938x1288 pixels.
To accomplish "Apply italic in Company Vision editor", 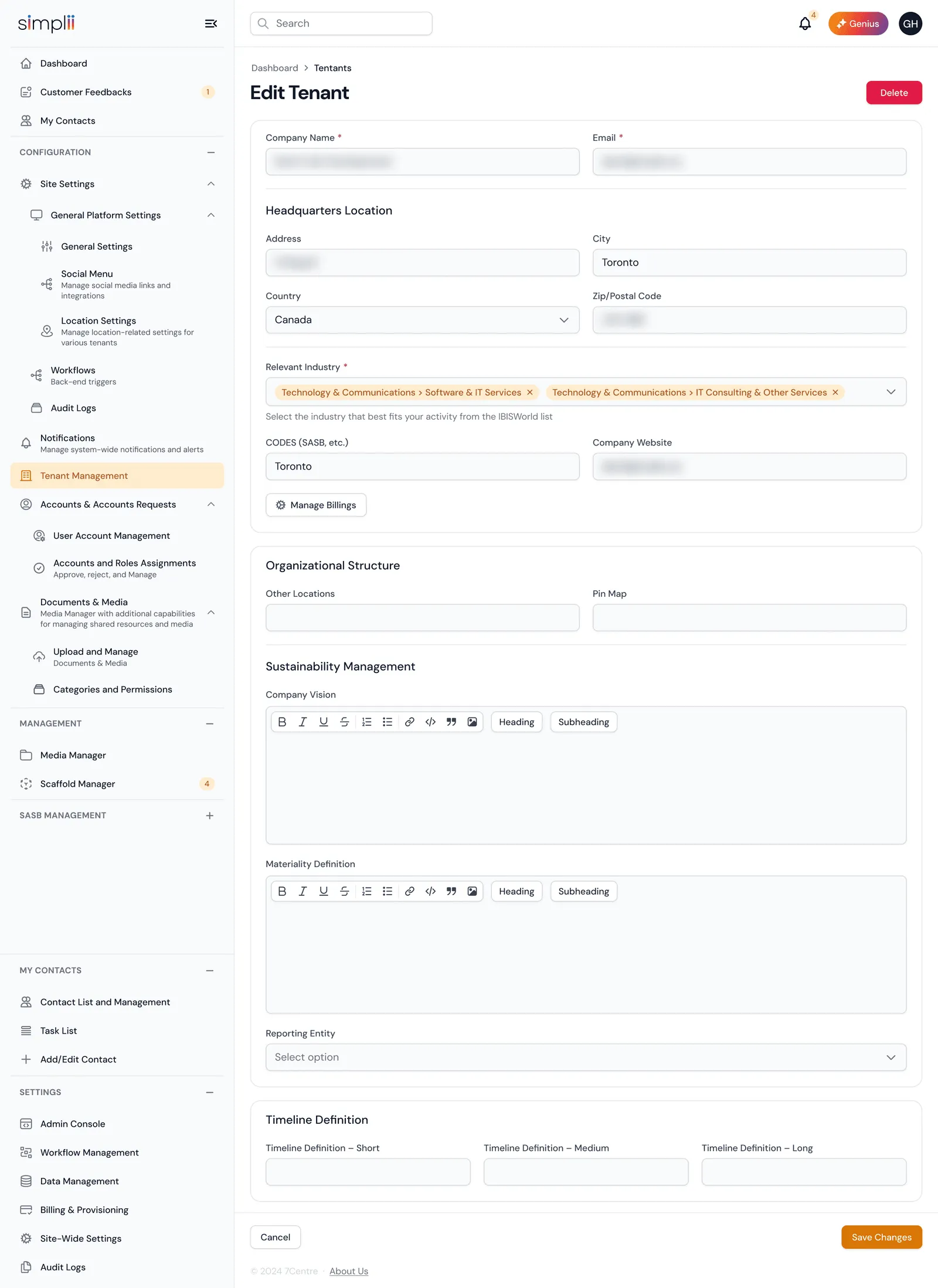I will coord(303,722).
